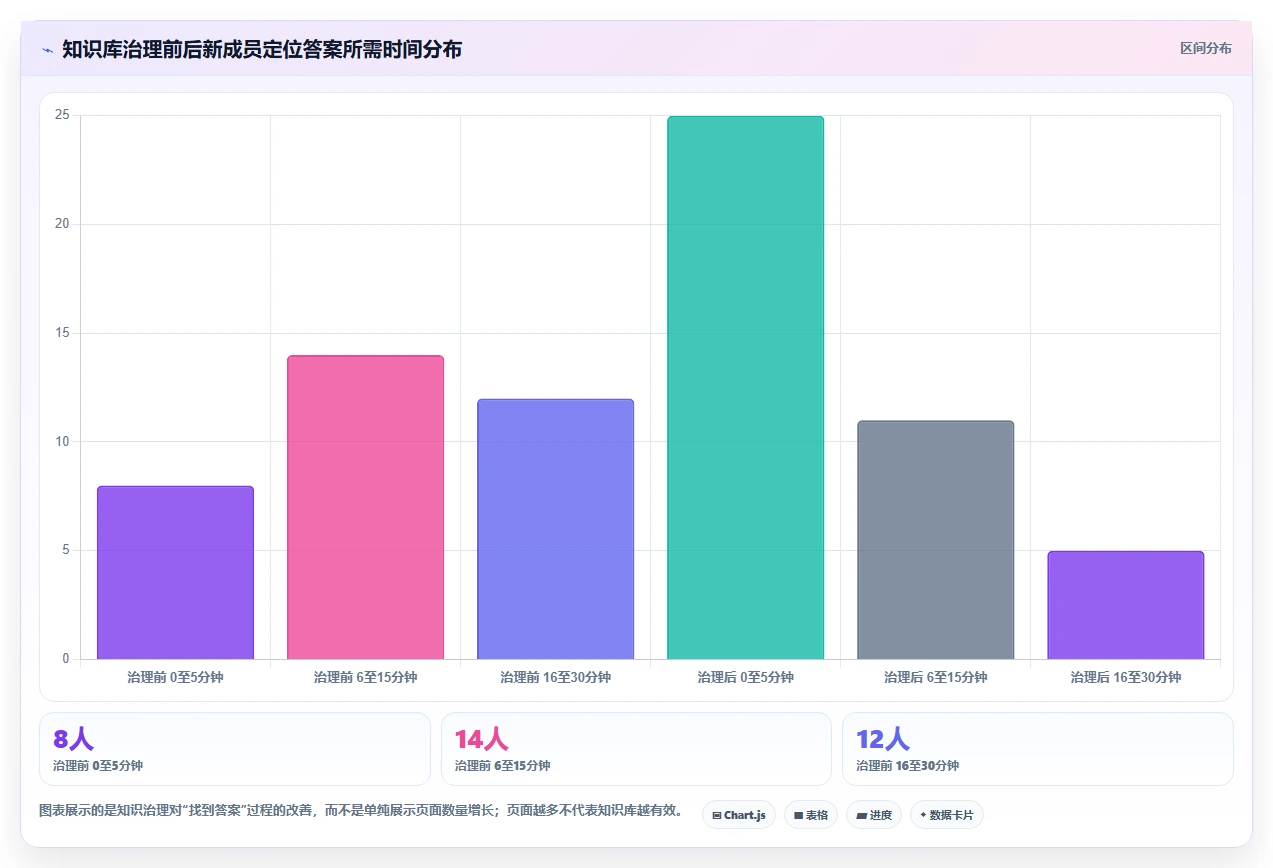Select the purple 治理后 16至30分钟 bar
The height and width of the screenshot is (868, 1273).
(1125, 605)
